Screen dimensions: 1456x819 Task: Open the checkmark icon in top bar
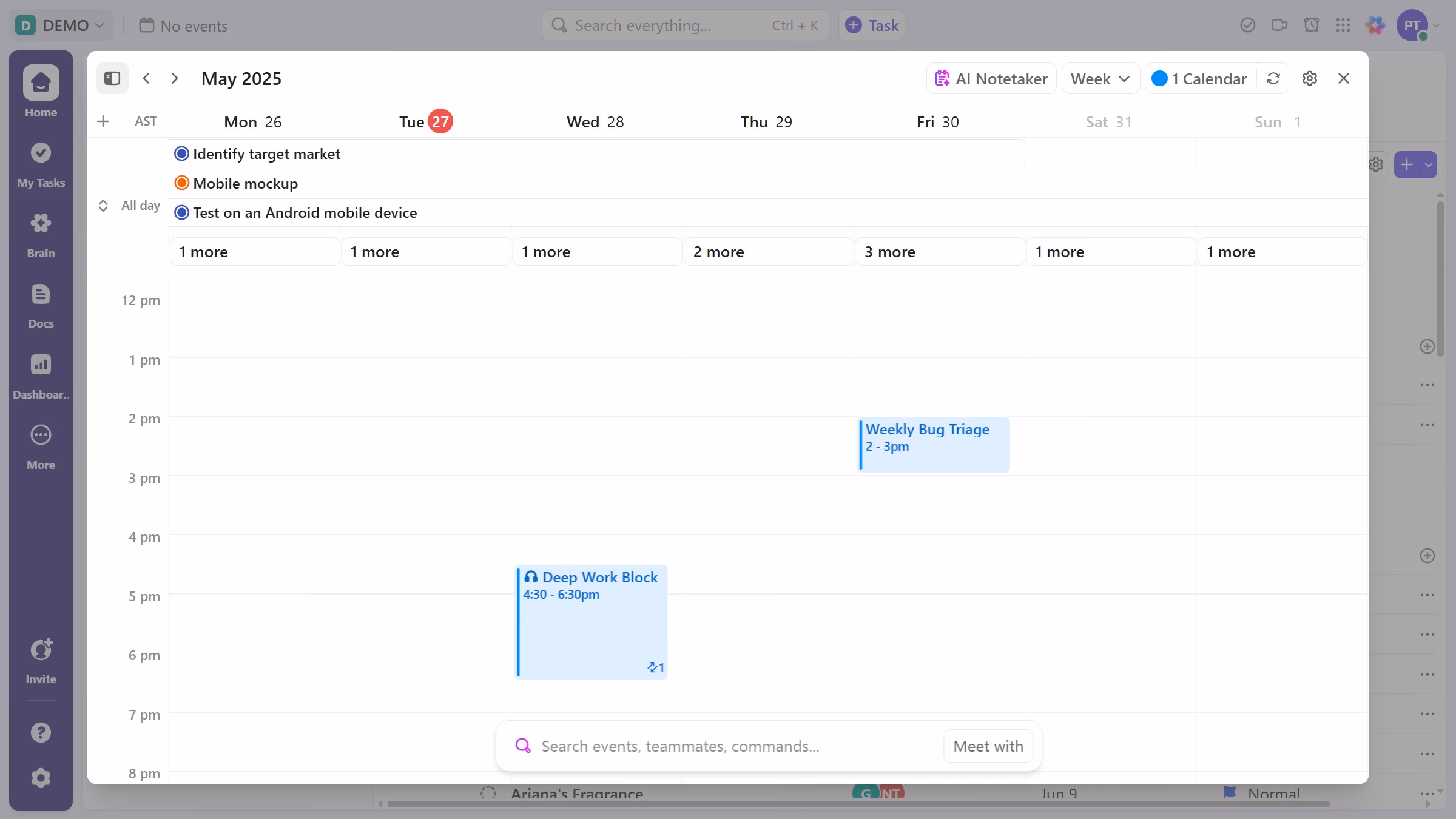pos(1248,25)
